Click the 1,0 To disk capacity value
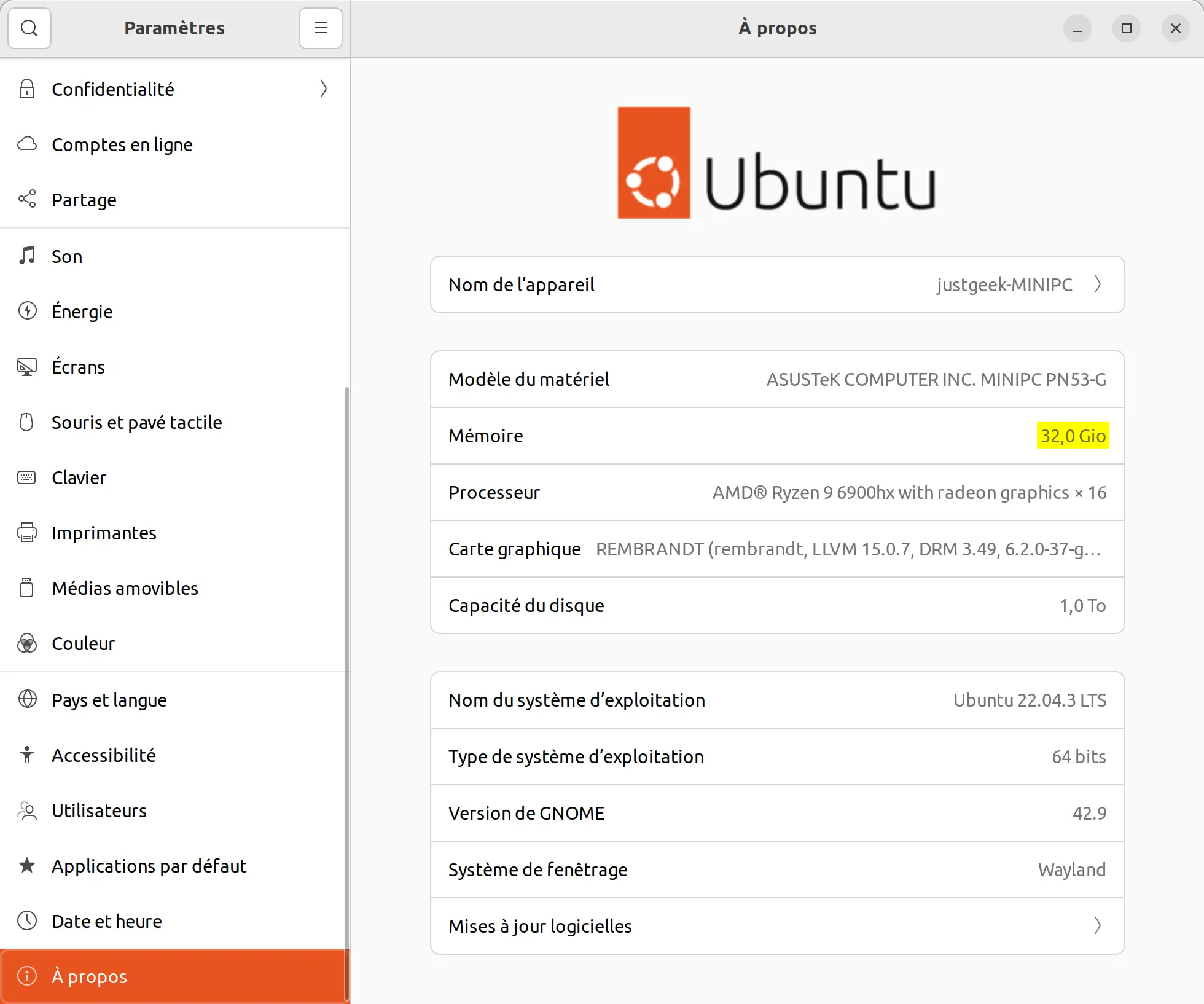This screenshot has height=1004, width=1204. click(1082, 605)
